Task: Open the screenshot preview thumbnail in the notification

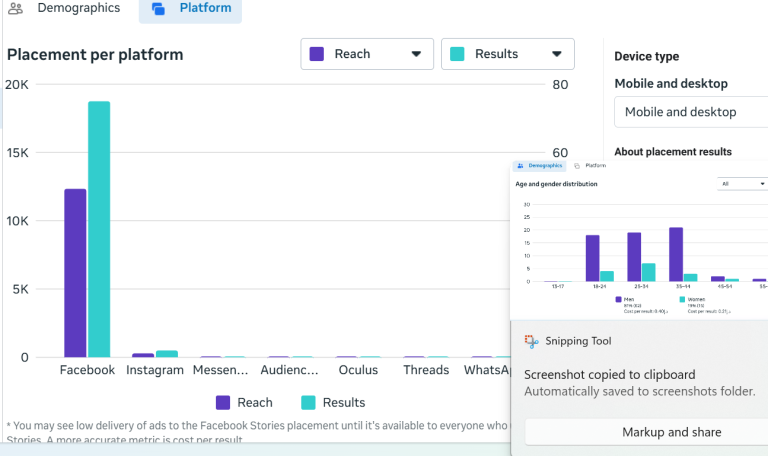Action: pyautogui.click(x=639, y=238)
